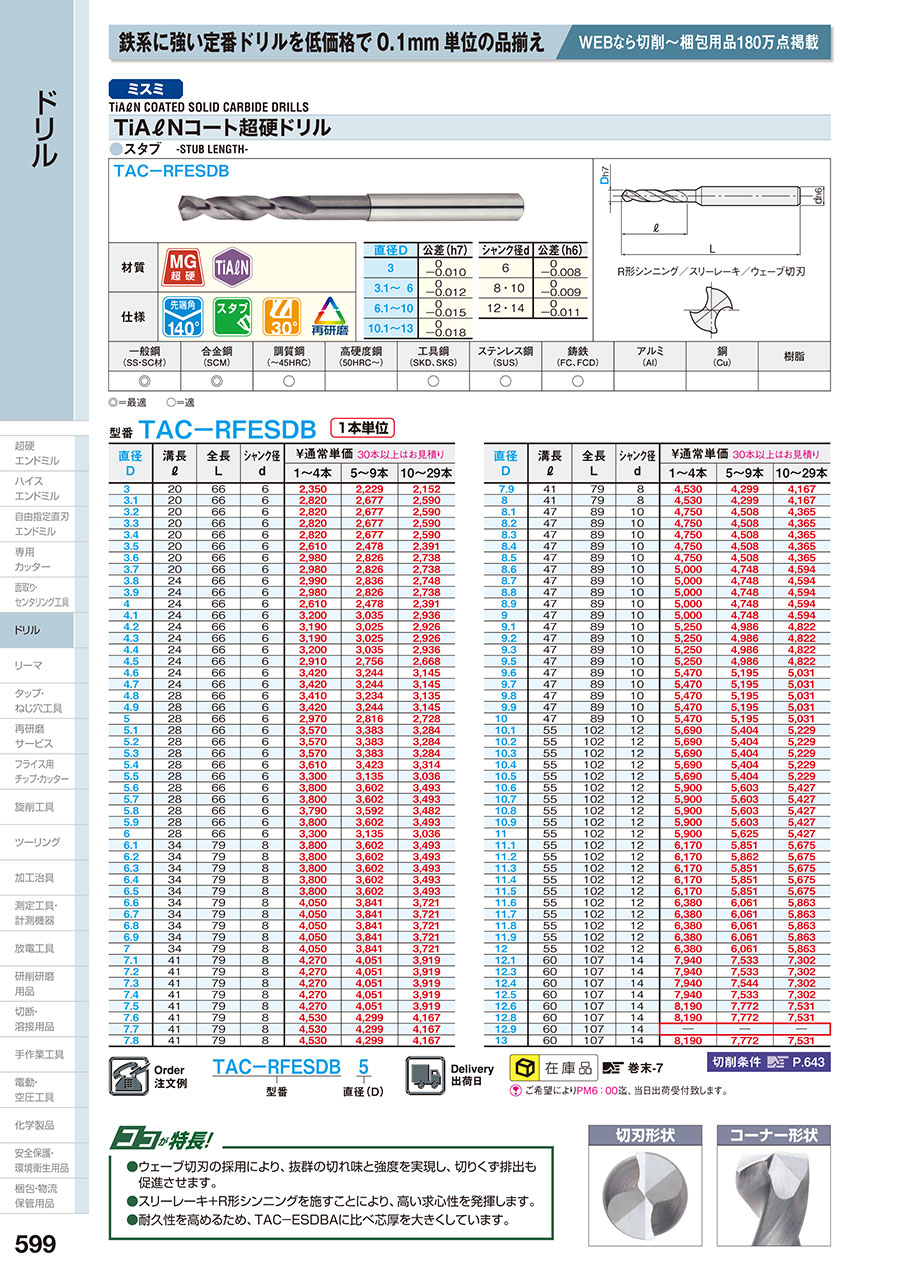Click the WEBなら切削〜梱包用品180万点掲載 banner

pyautogui.click(x=704, y=43)
